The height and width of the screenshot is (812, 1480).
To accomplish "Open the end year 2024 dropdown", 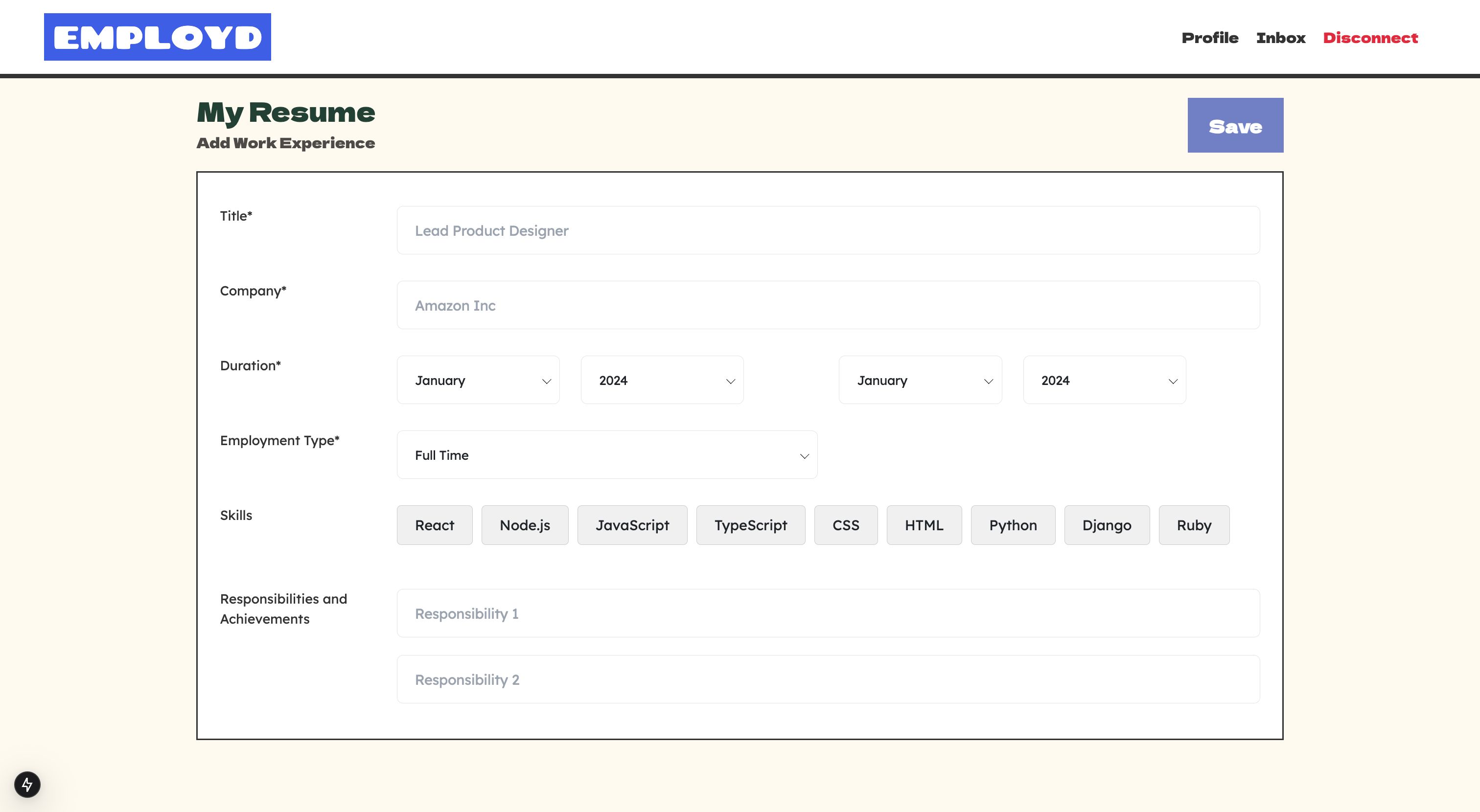I will [1104, 380].
